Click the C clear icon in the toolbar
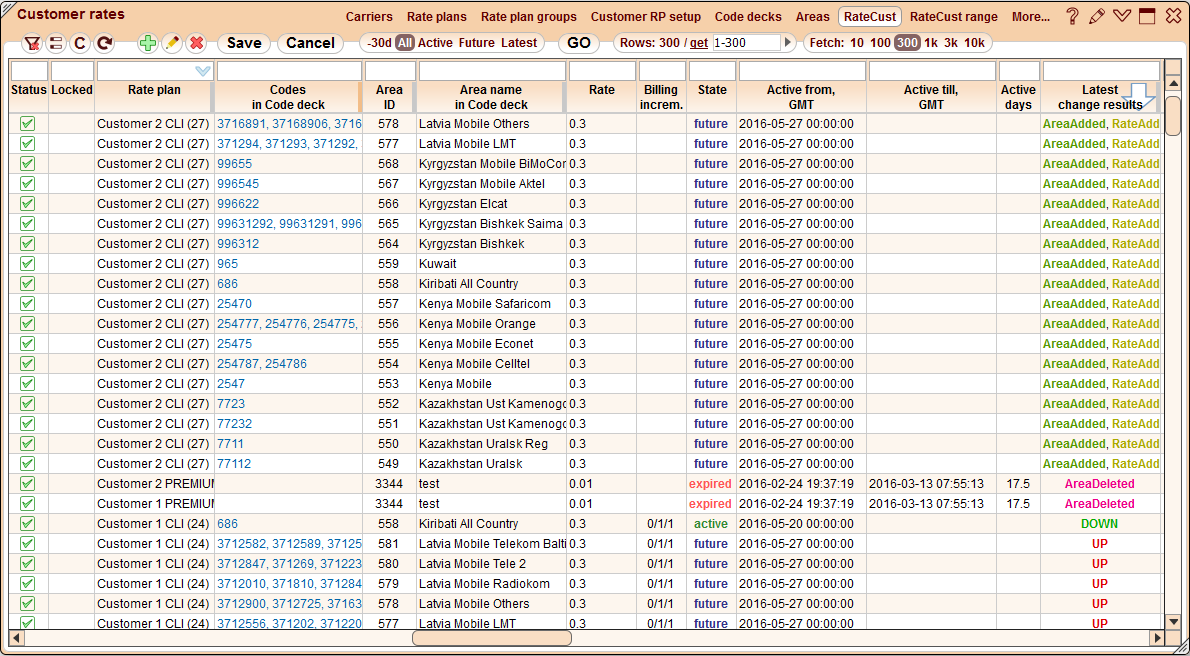The width and height of the screenshot is (1190, 656). [x=79, y=43]
